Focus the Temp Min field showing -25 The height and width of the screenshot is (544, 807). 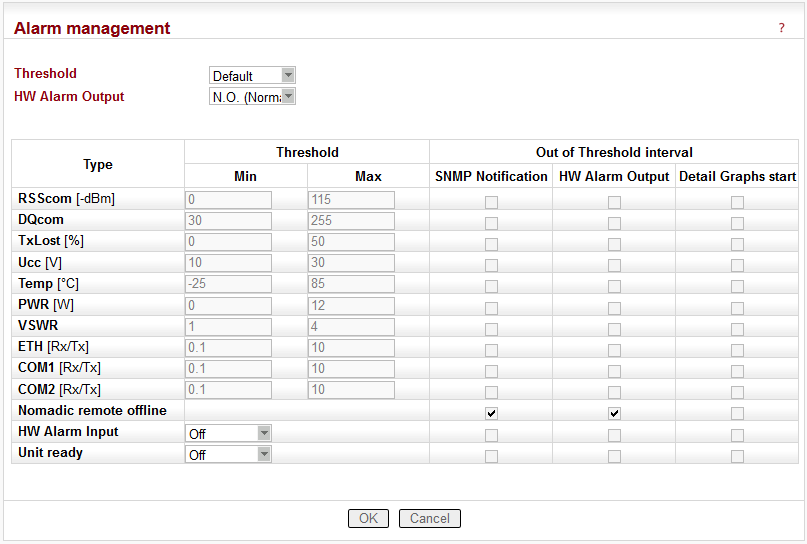(228, 284)
